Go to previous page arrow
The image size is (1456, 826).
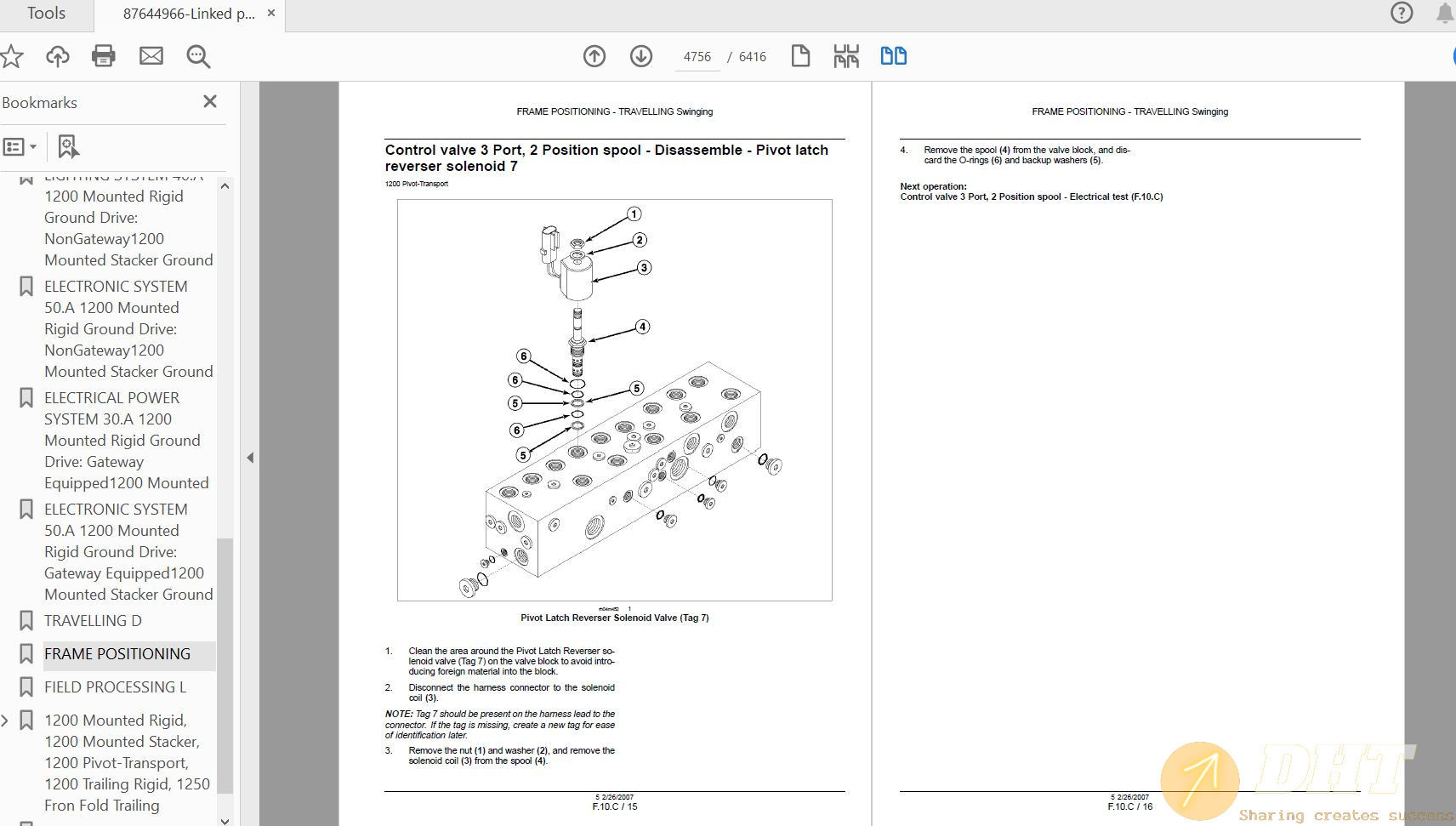(x=594, y=56)
